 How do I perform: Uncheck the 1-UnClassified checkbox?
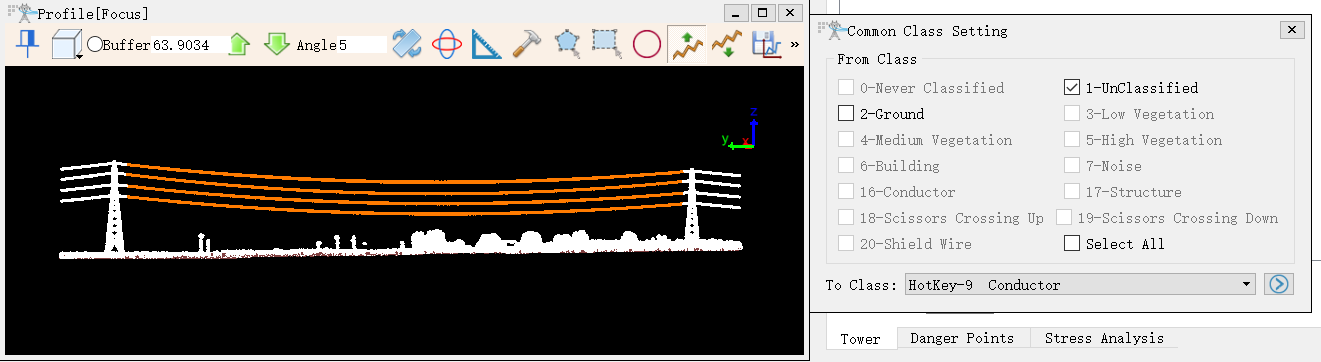1072,88
